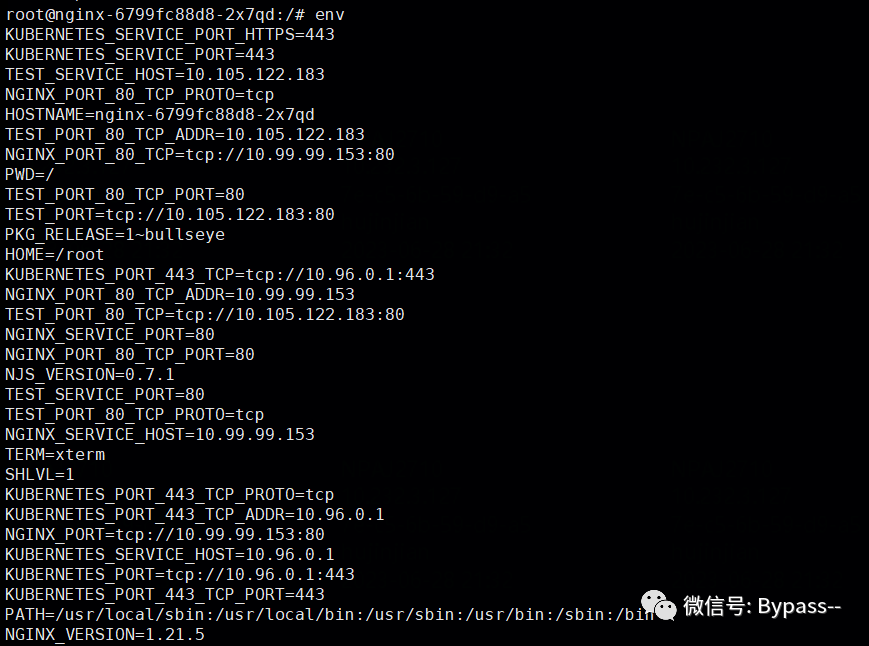Click the KUBERNETES_SERVICE_PORT_HTTPS=443 line
Screen dimensions: 869x646
(170, 34)
